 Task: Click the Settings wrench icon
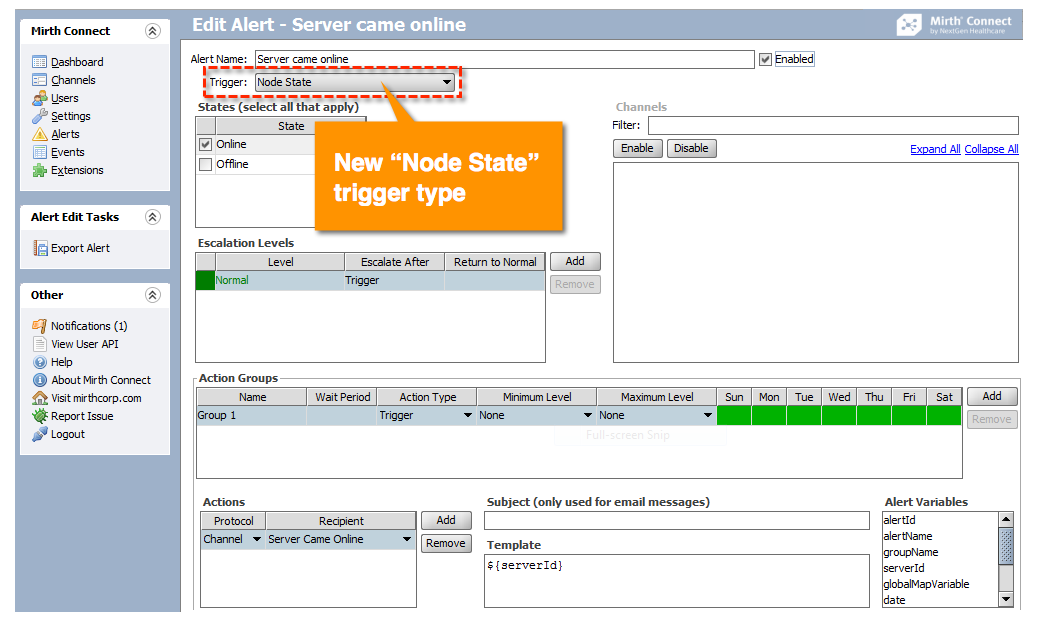point(40,116)
